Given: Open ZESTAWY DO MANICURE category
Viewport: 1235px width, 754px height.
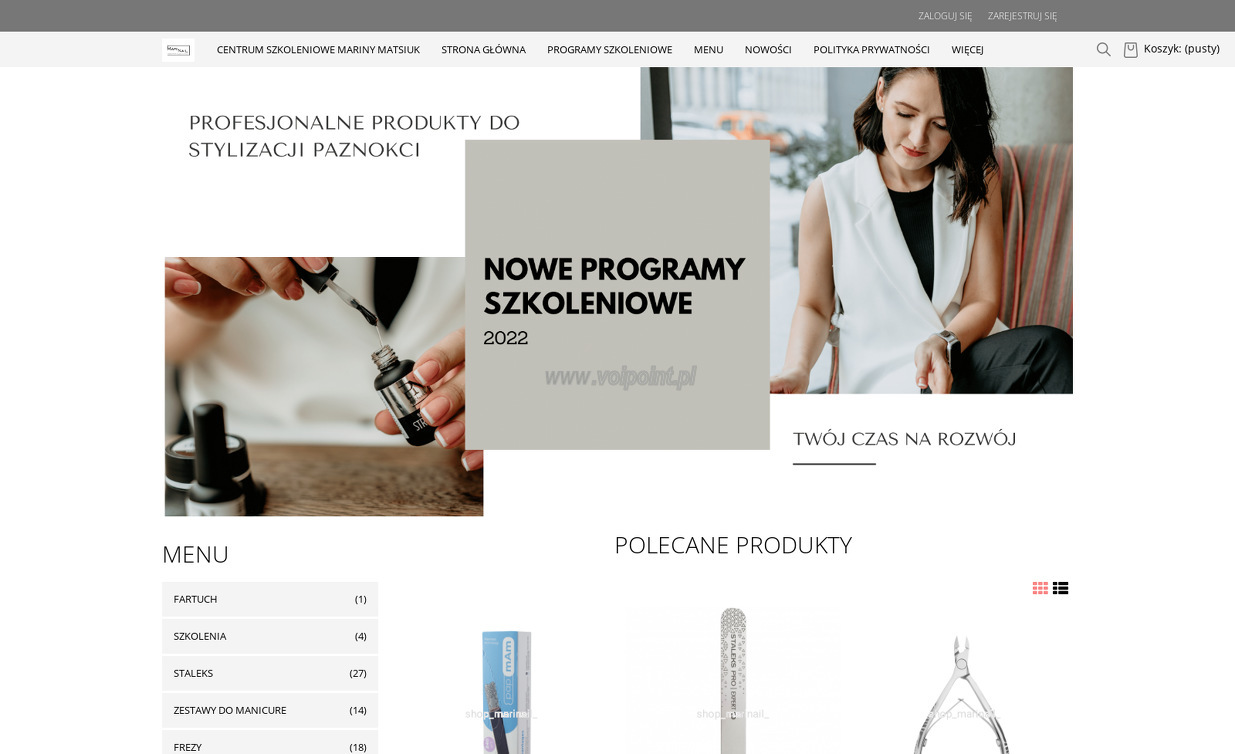Looking at the screenshot, I should pos(270,710).
